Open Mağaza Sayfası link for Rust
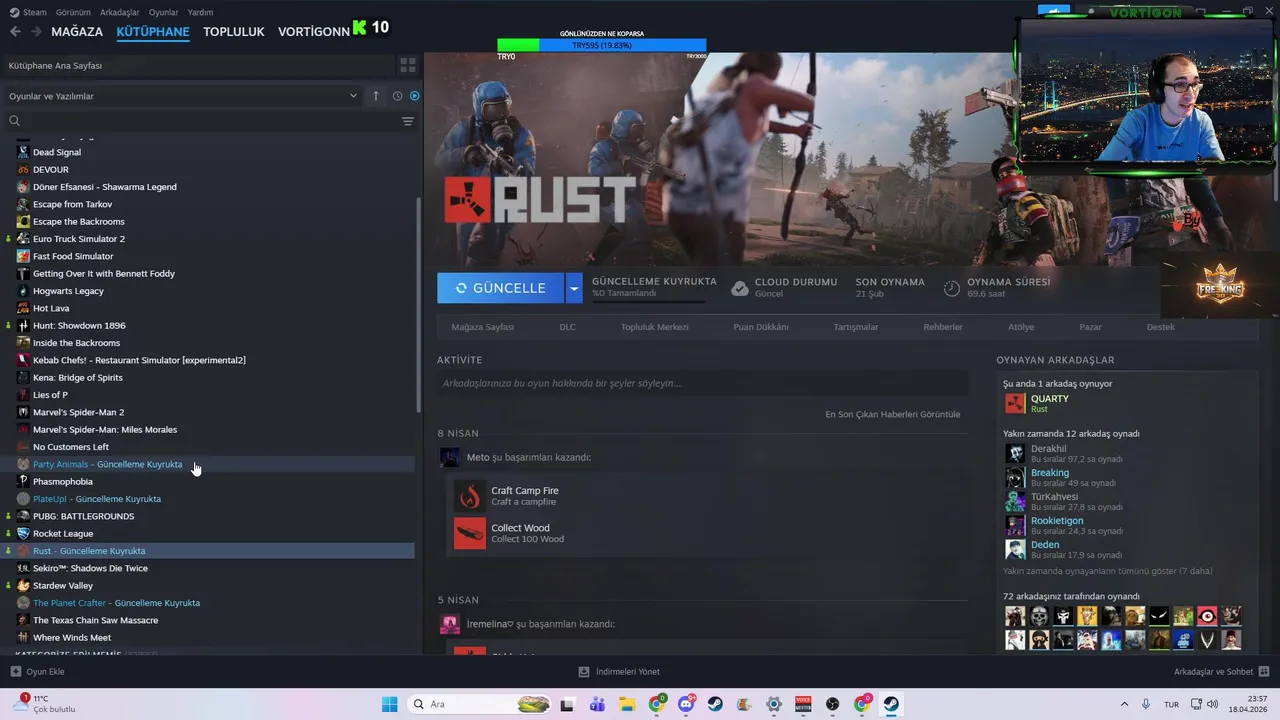1280x720 pixels. 482,327
